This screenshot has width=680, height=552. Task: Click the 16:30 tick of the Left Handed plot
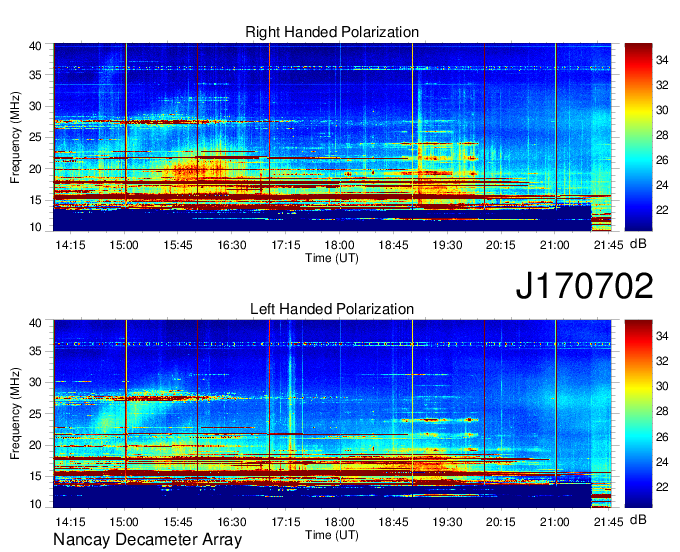232,522
